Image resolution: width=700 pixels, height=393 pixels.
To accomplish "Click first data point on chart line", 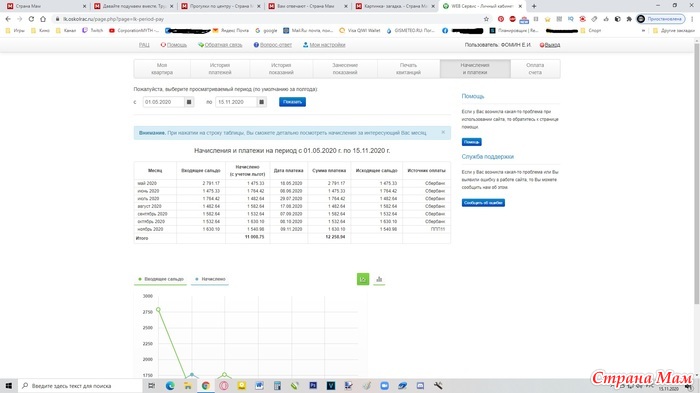I will (x=158, y=309).
